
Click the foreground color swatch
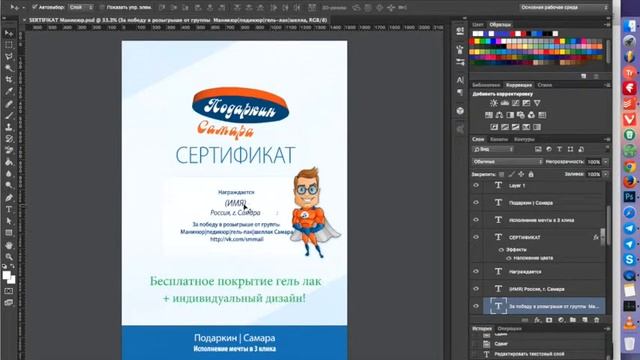pos(6,276)
